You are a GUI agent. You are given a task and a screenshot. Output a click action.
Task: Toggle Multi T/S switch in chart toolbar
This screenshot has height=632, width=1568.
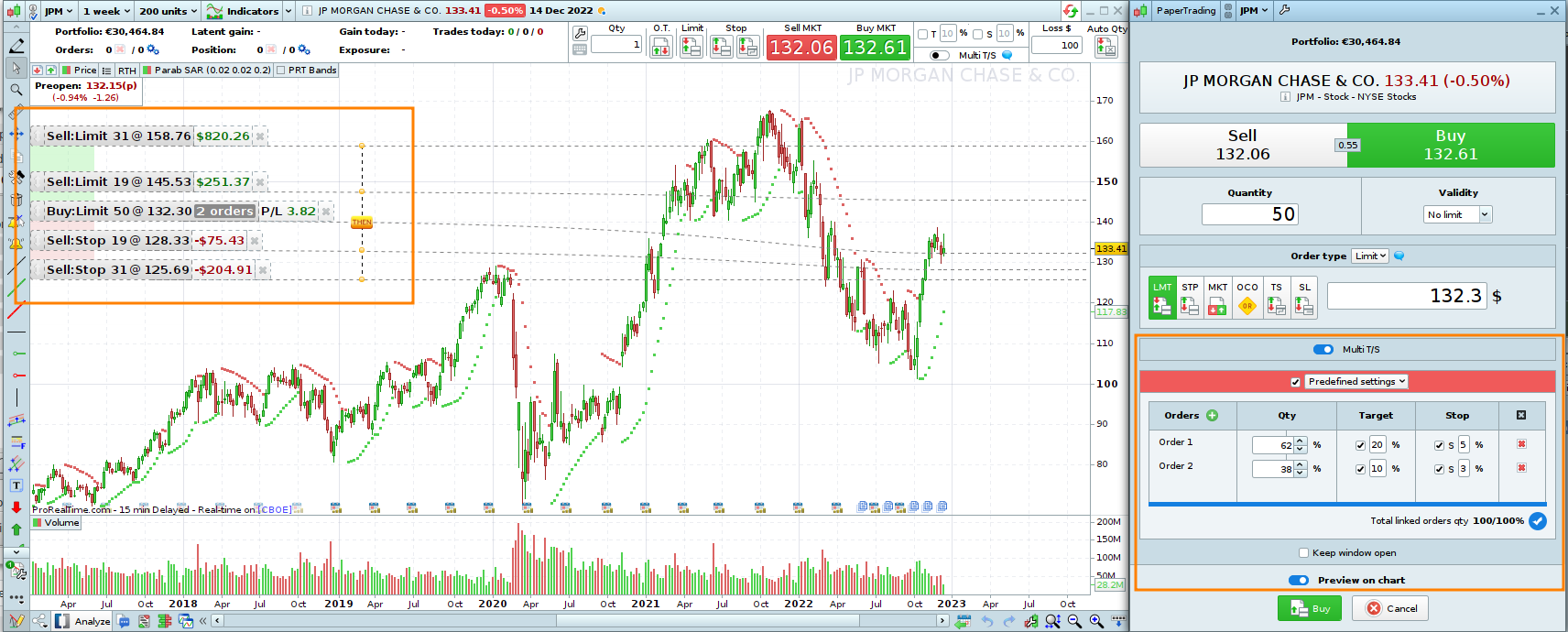coord(940,55)
